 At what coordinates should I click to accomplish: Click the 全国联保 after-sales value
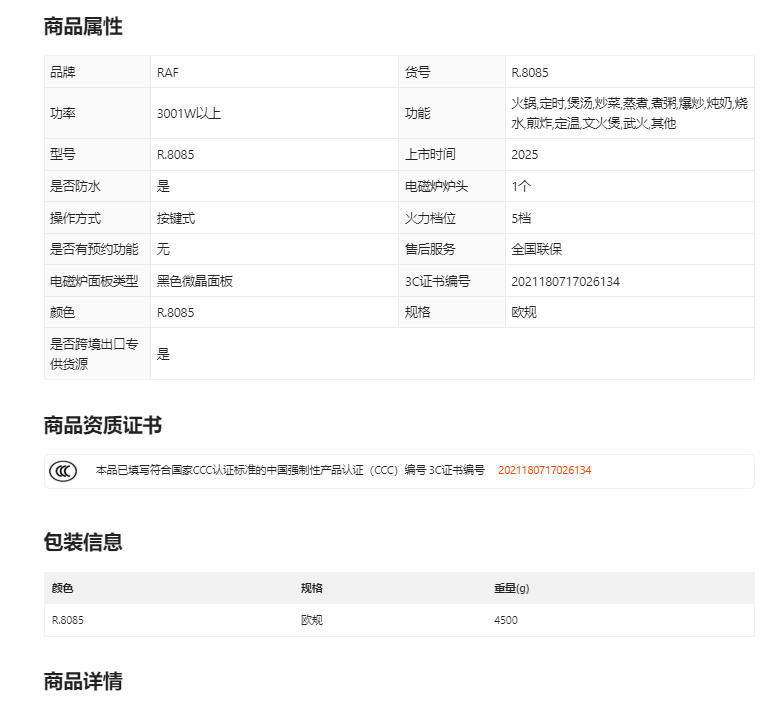537,249
